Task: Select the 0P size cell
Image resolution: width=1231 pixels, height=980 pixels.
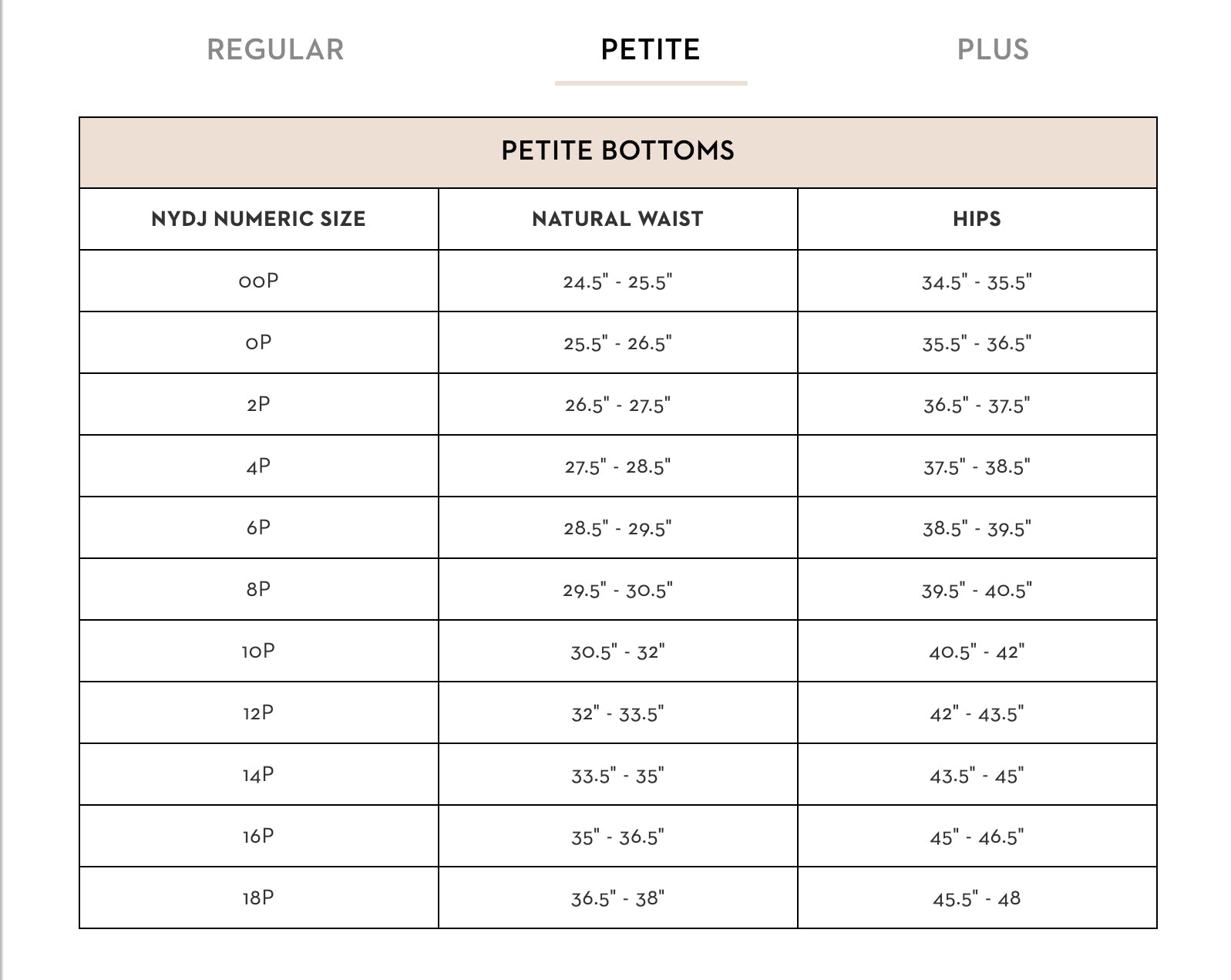Action: 258,343
